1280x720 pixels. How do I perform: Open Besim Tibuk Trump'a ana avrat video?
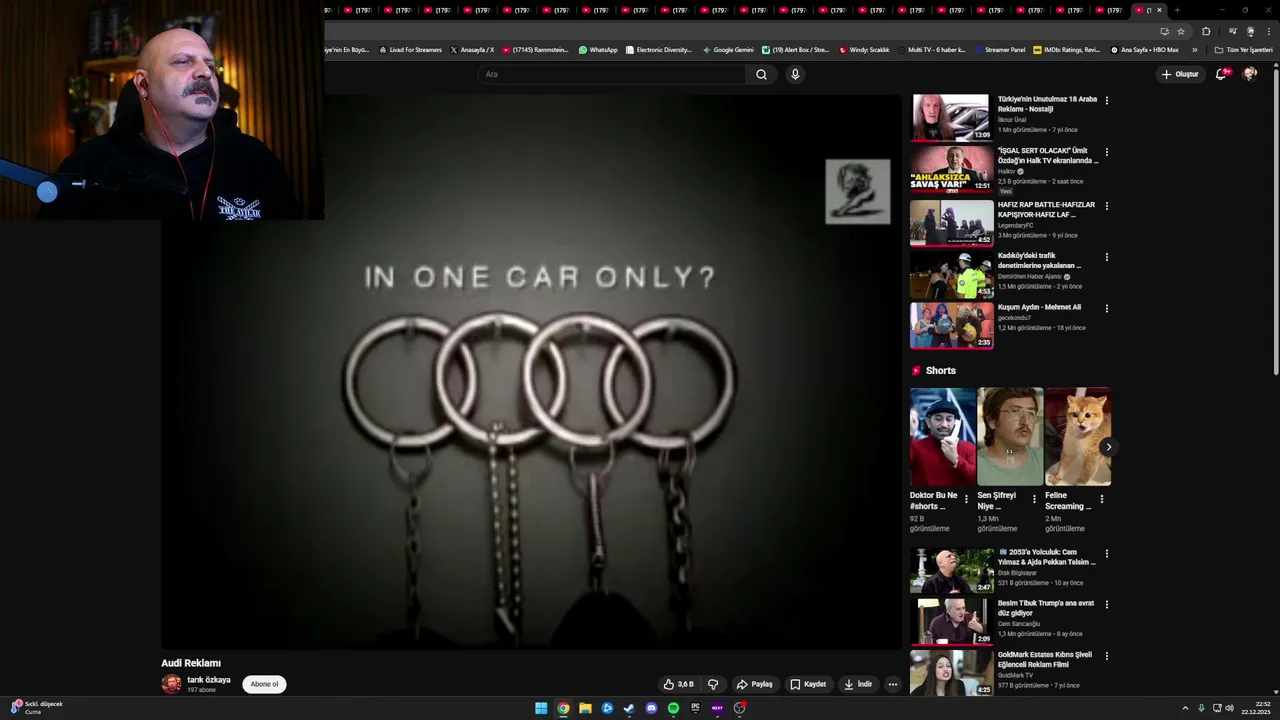point(950,621)
